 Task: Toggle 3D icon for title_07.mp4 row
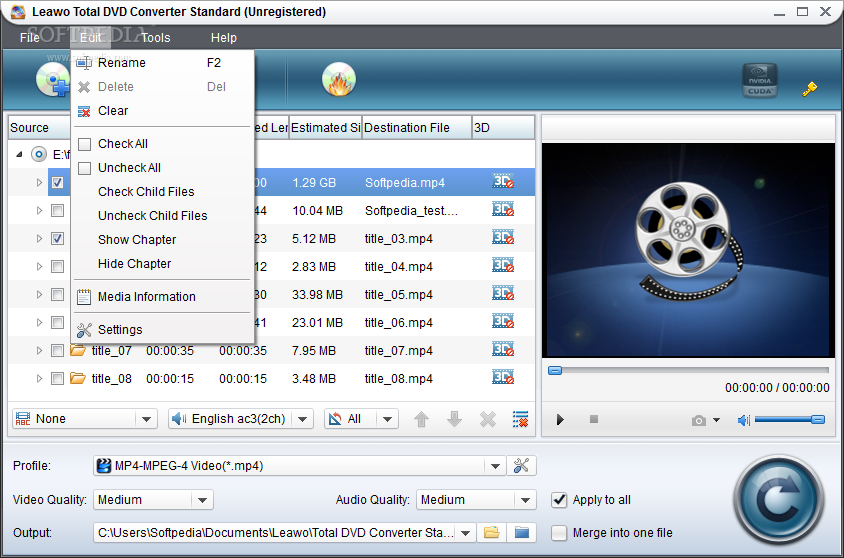(x=503, y=349)
